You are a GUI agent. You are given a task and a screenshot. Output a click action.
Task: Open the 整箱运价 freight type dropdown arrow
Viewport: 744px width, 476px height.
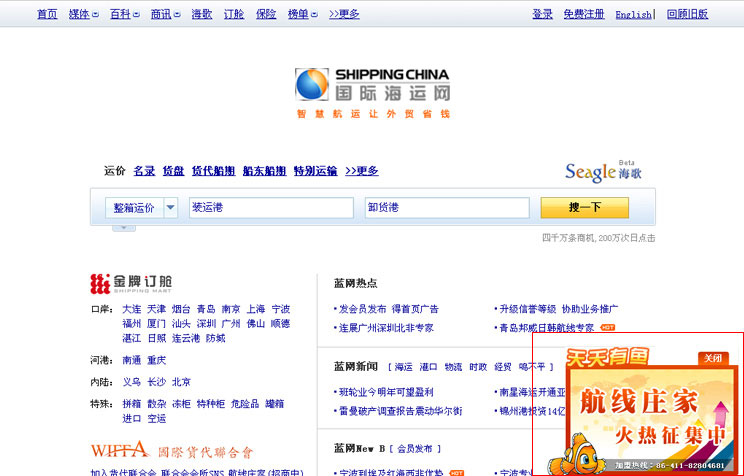coord(171,208)
